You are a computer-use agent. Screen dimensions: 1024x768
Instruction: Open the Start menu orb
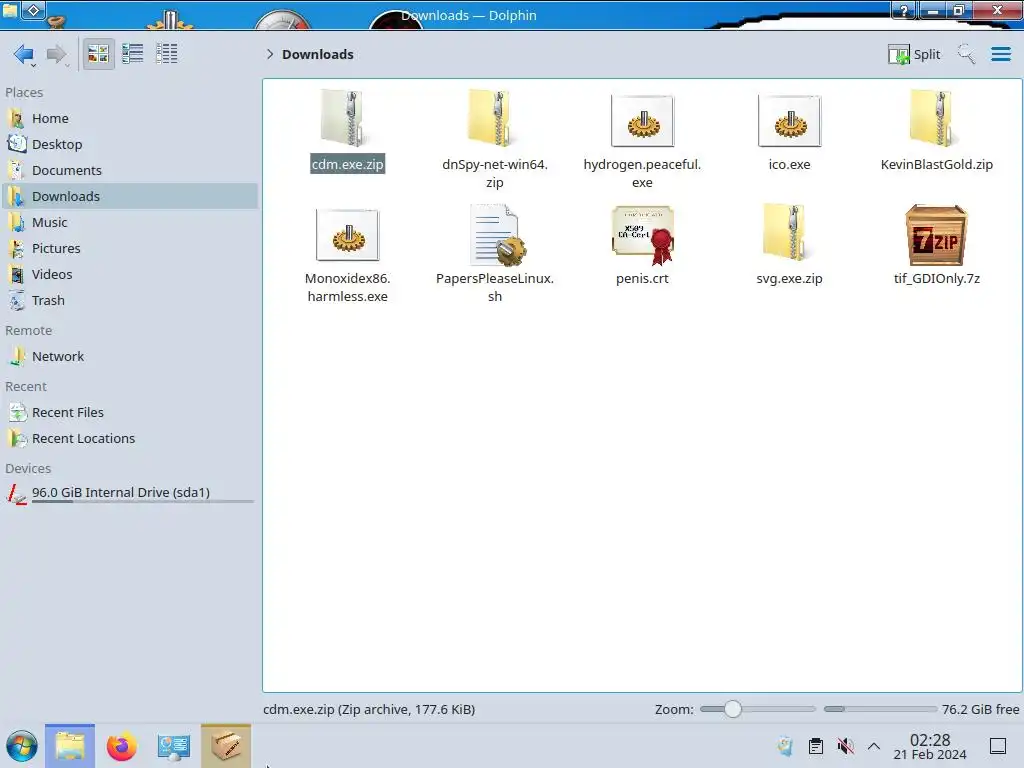[x=22, y=746]
